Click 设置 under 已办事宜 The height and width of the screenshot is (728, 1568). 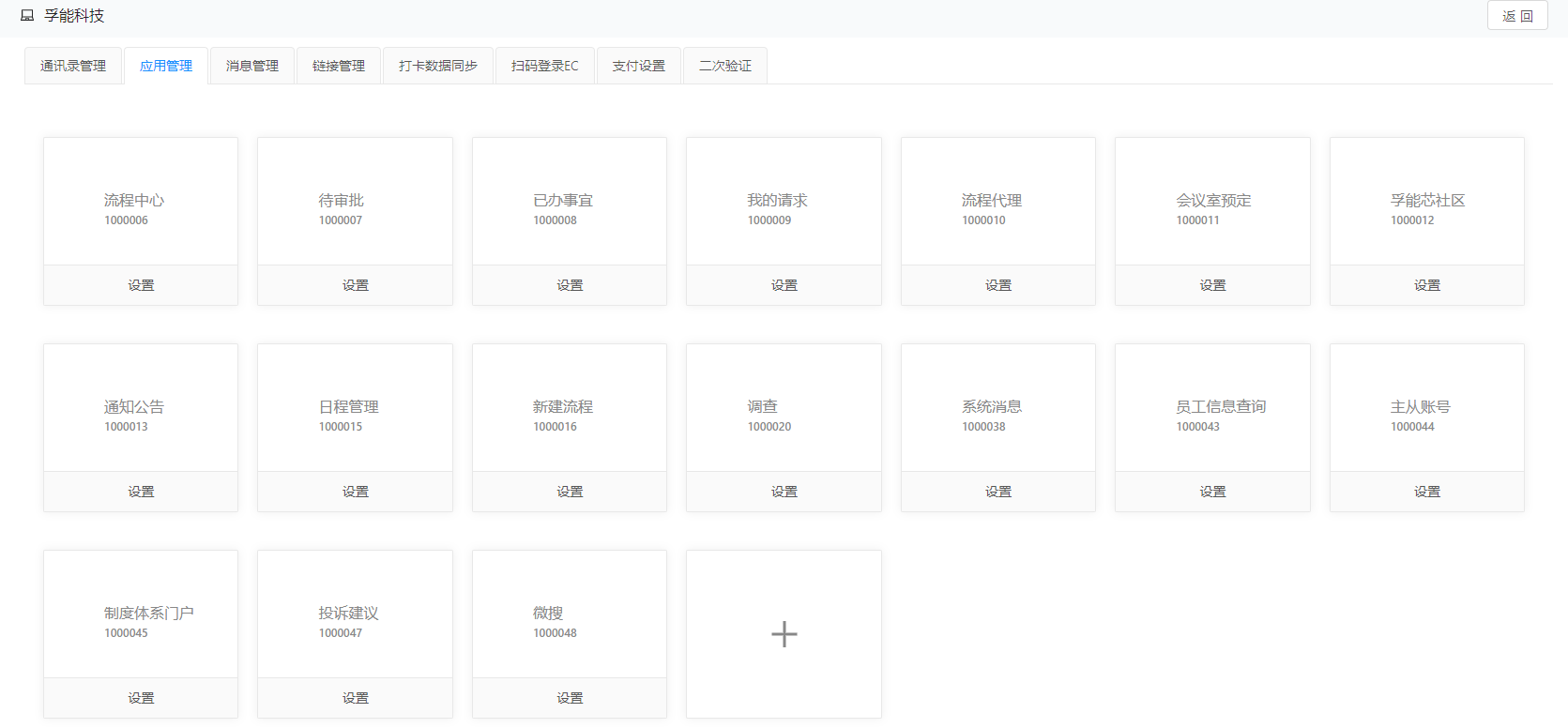pyautogui.click(x=570, y=285)
